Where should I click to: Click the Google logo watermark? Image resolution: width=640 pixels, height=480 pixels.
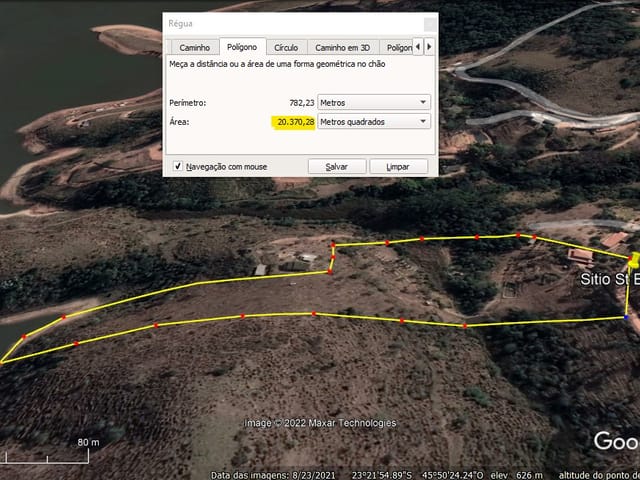(x=615, y=441)
